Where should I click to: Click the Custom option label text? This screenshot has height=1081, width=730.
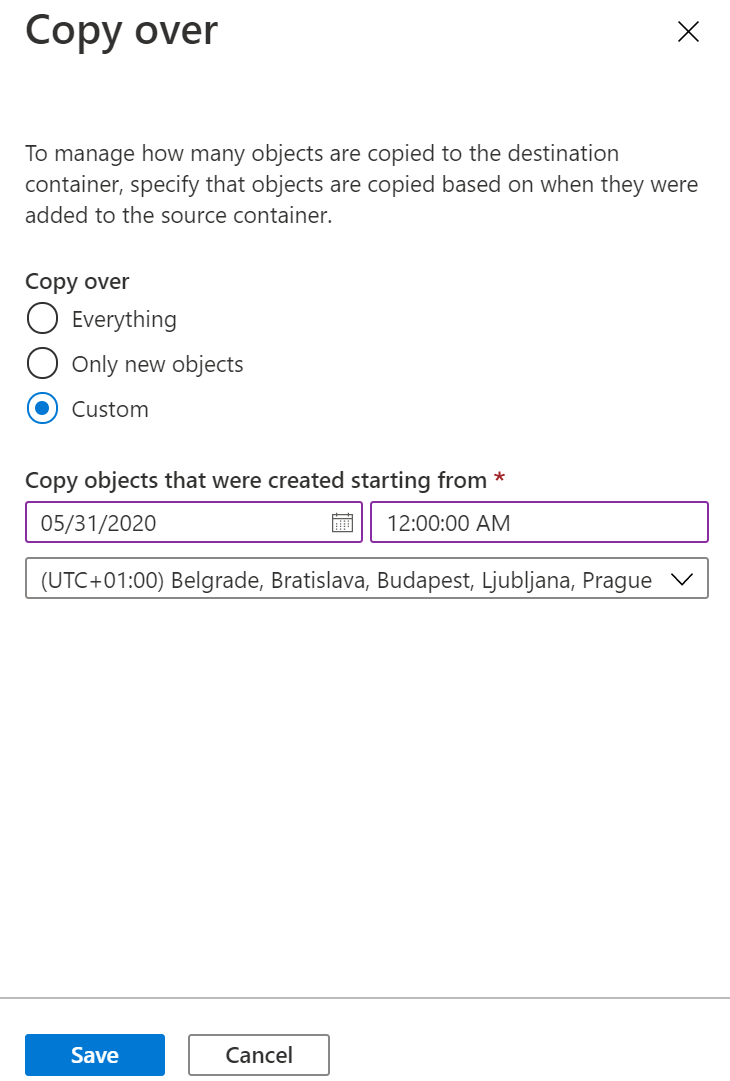110,409
